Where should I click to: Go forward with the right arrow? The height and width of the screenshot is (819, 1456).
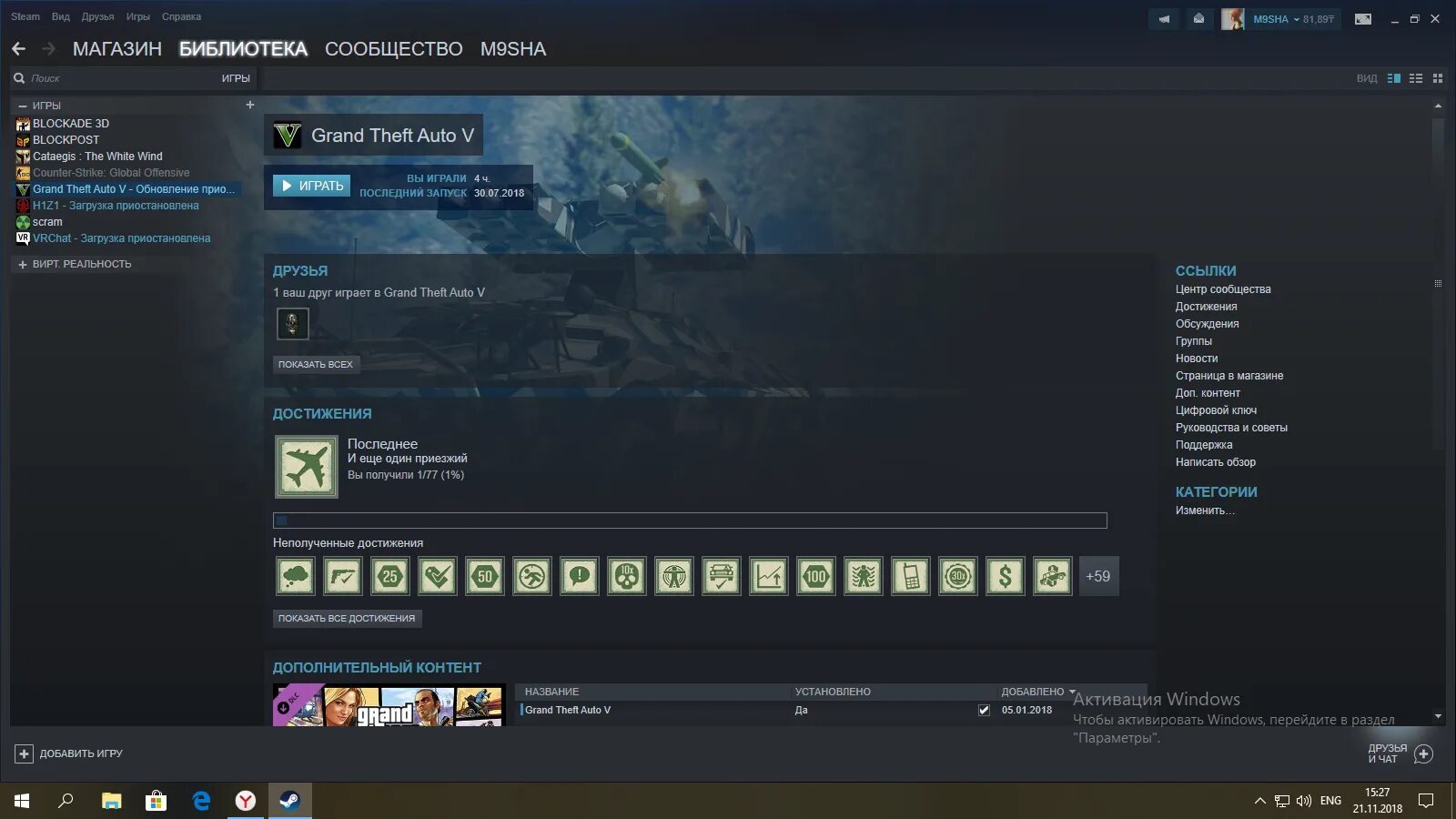(x=49, y=49)
